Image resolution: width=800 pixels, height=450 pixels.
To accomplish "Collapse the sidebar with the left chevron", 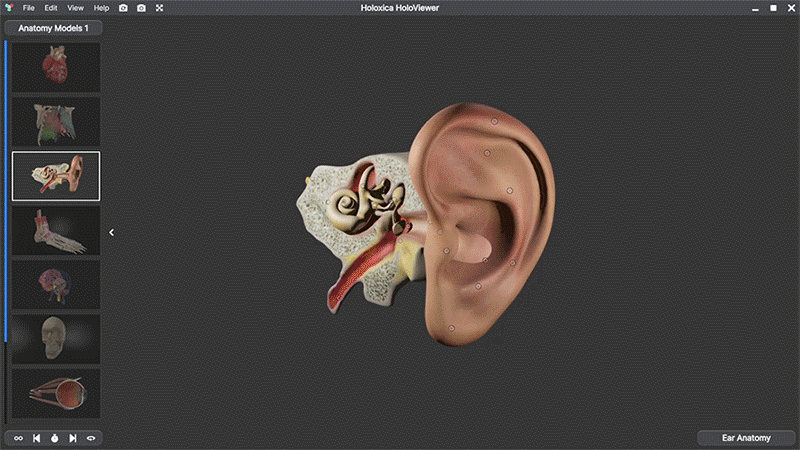I will pos(111,232).
